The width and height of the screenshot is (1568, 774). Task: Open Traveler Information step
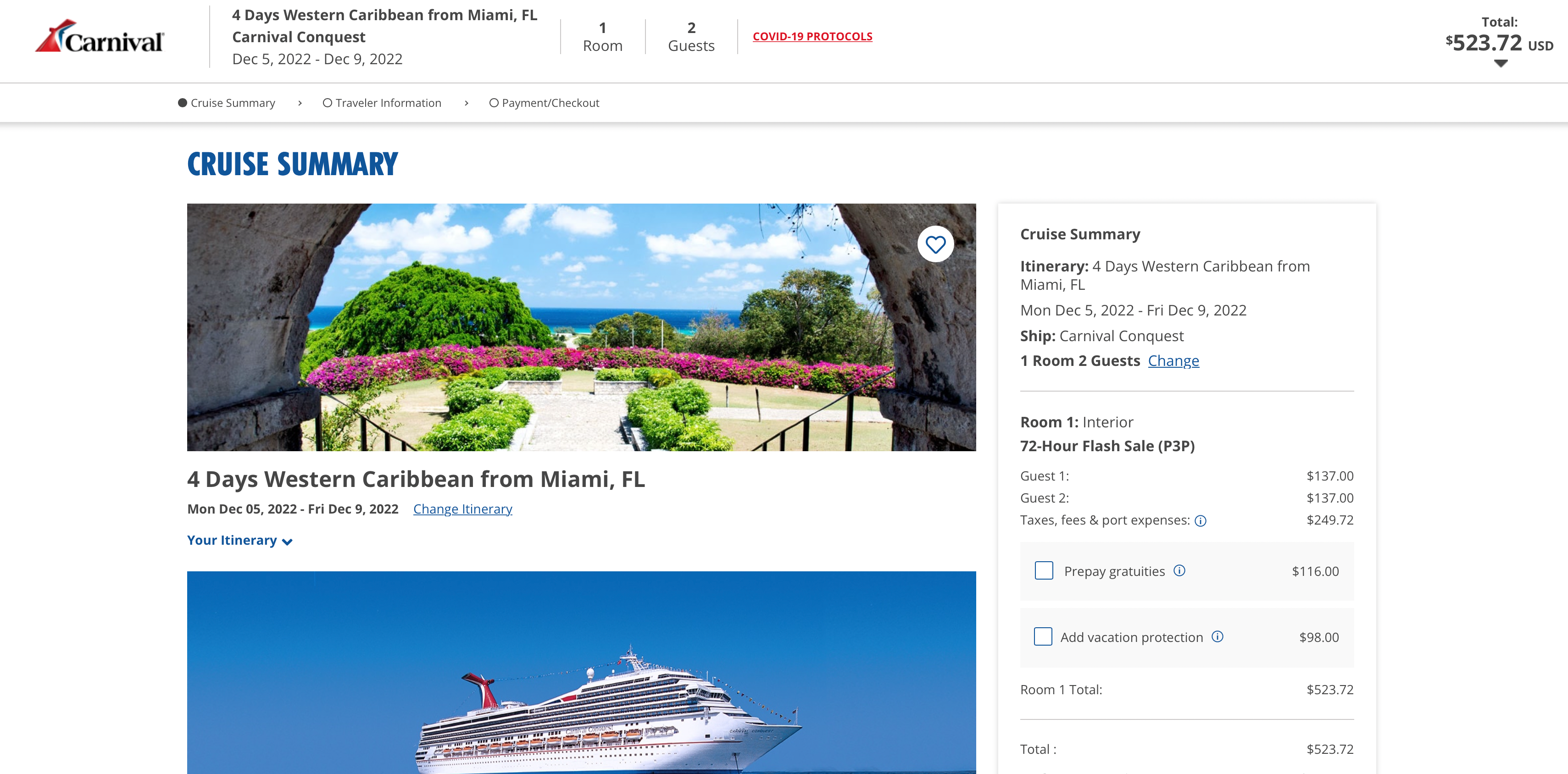coord(388,103)
